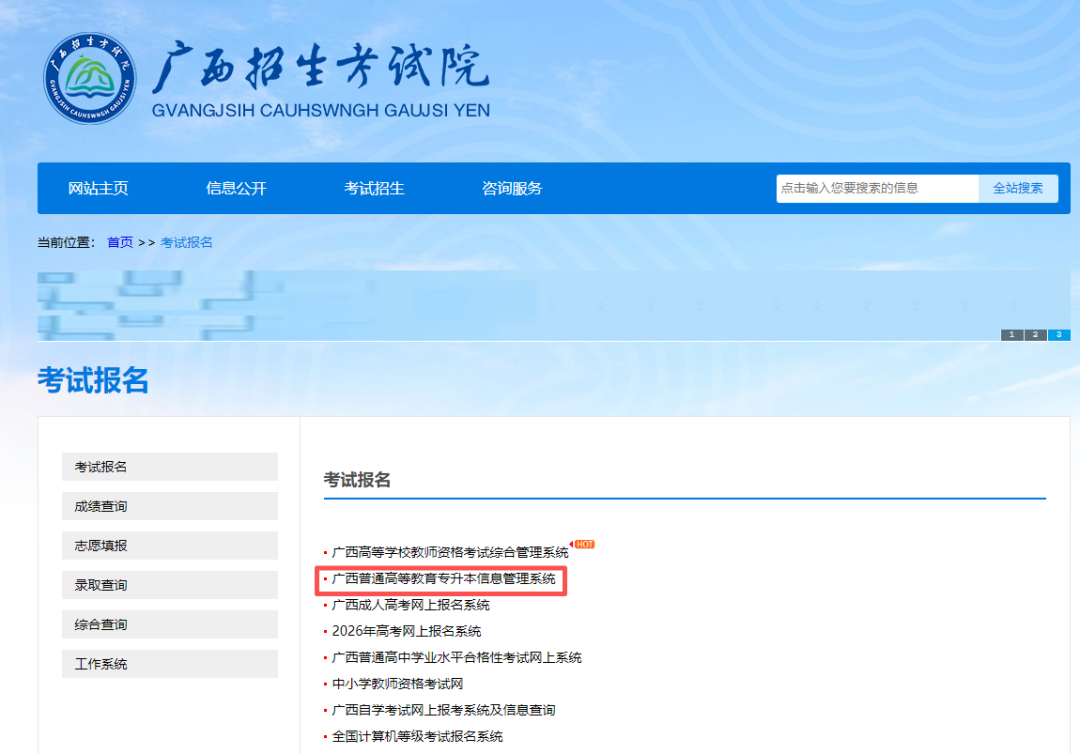This screenshot has height=754, width=1080.
Task: Click the HOT badge icon
Action: click(583, 544)
